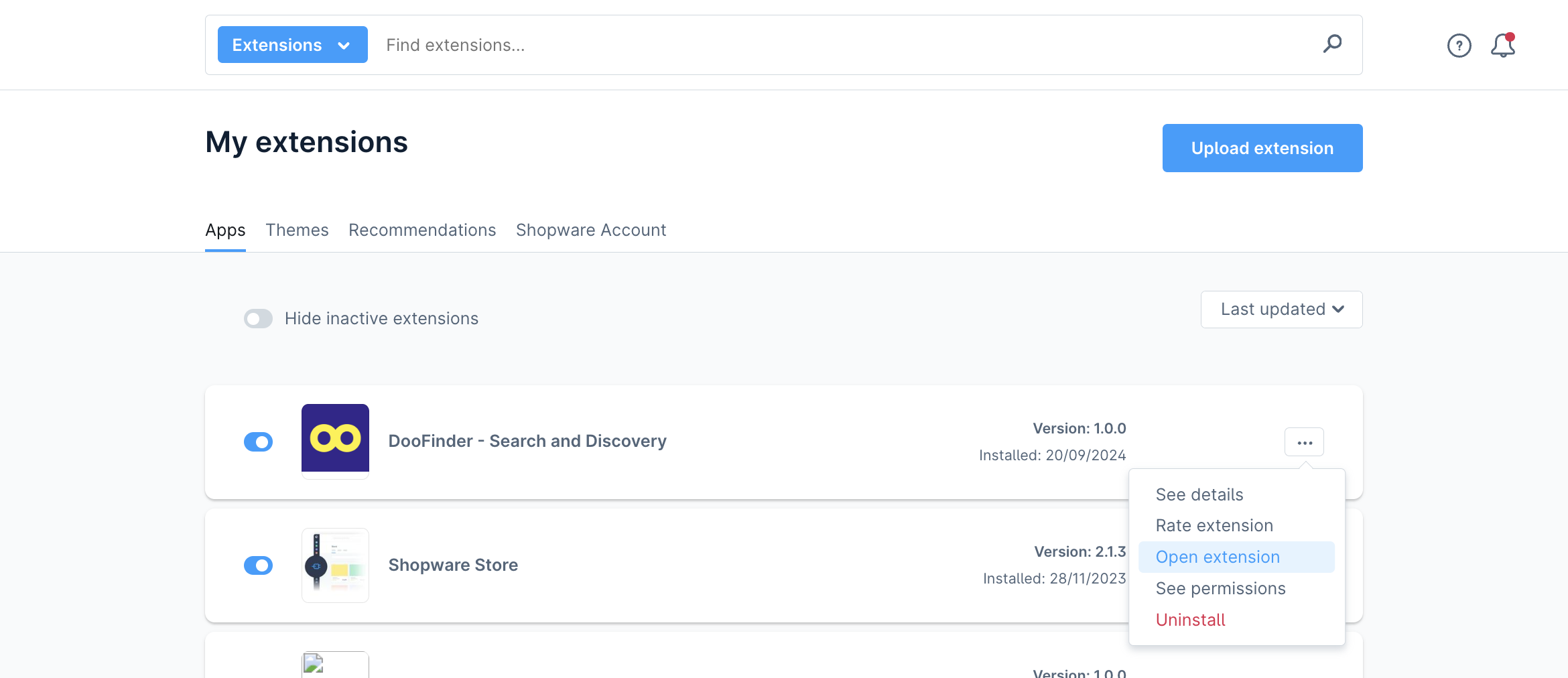Choose Open extension menu entry
The image size is (1568, 678).
(1236, 557)
